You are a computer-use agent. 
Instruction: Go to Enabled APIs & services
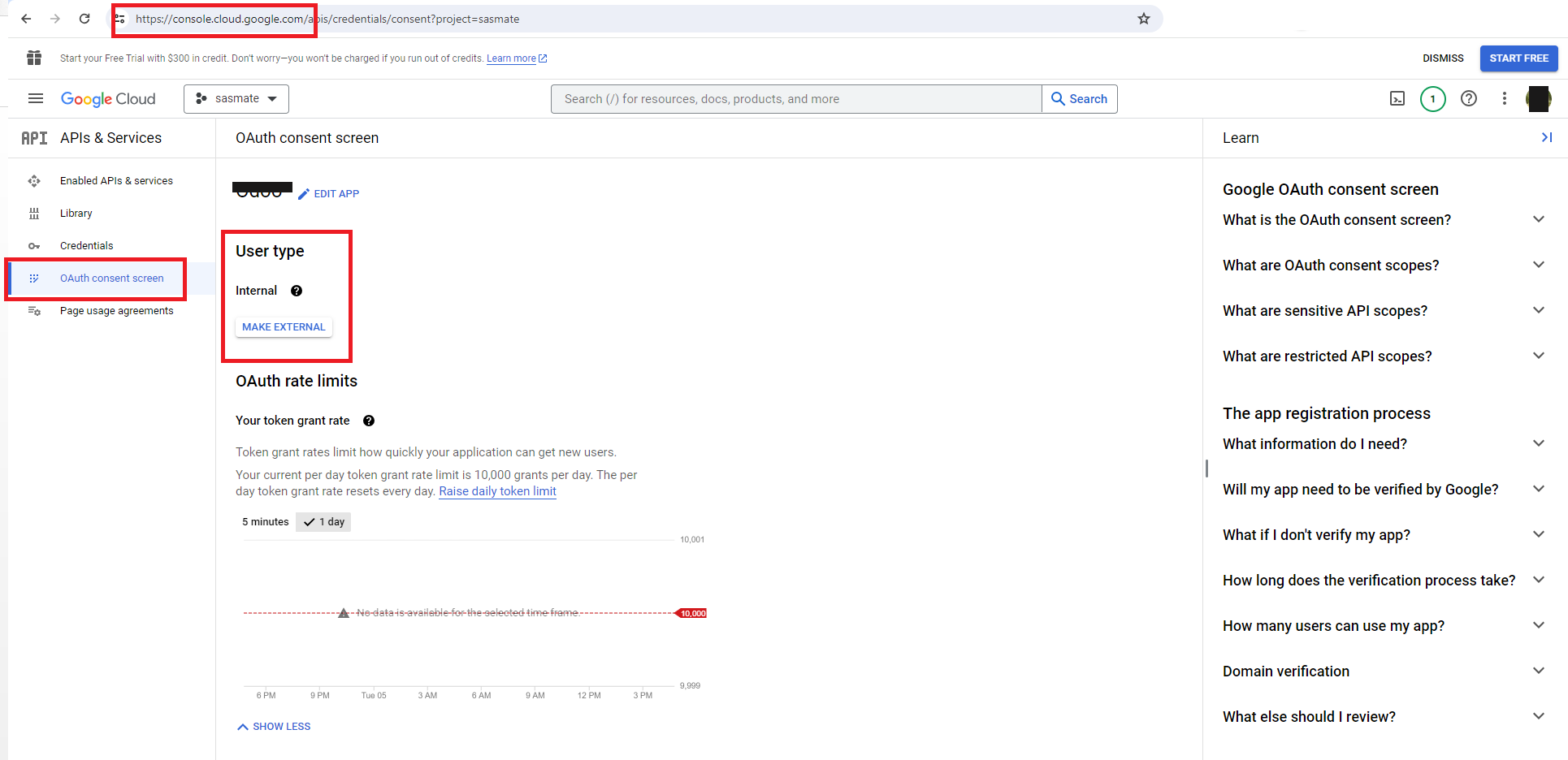pos(116,181)
